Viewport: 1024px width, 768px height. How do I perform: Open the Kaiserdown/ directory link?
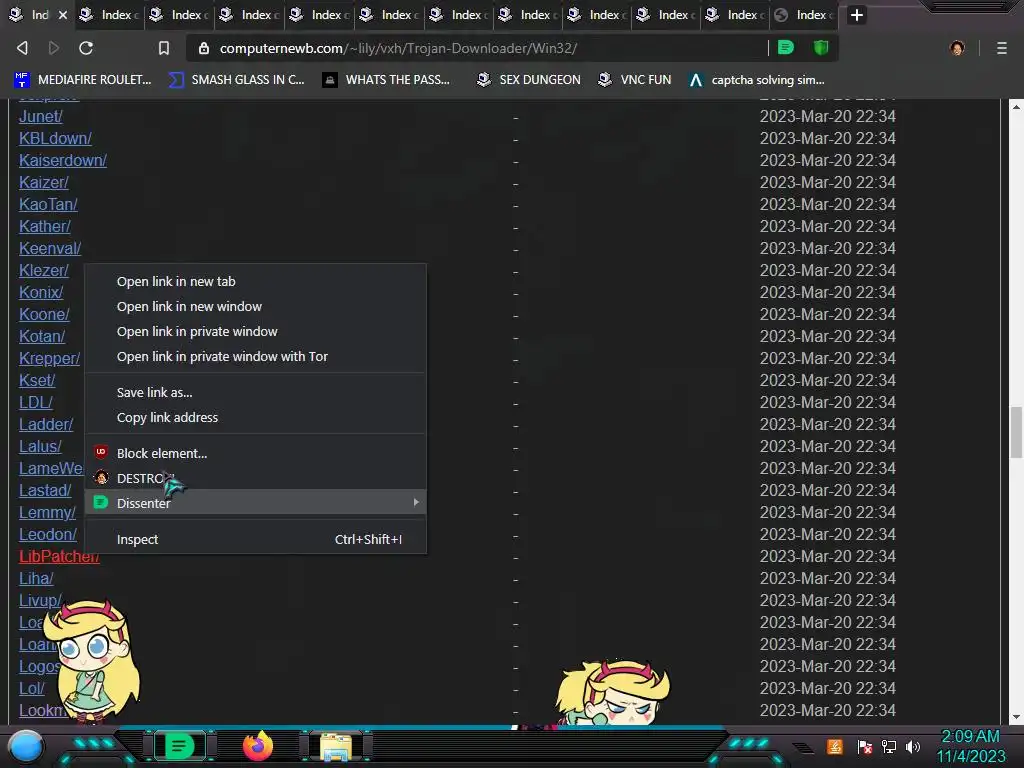(x=63, y=161)
